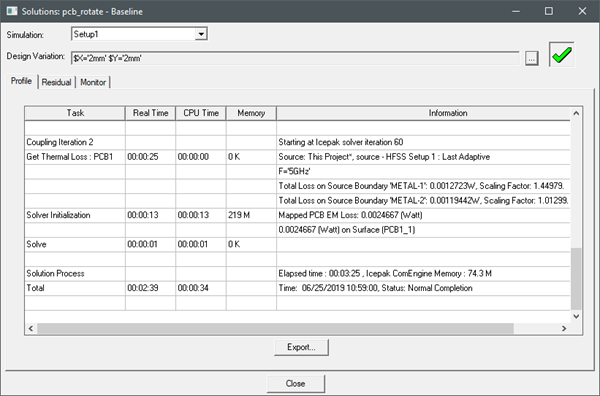Close the Solutions window with X
Viewport: 600px width, 396px height.
[582, 11]
